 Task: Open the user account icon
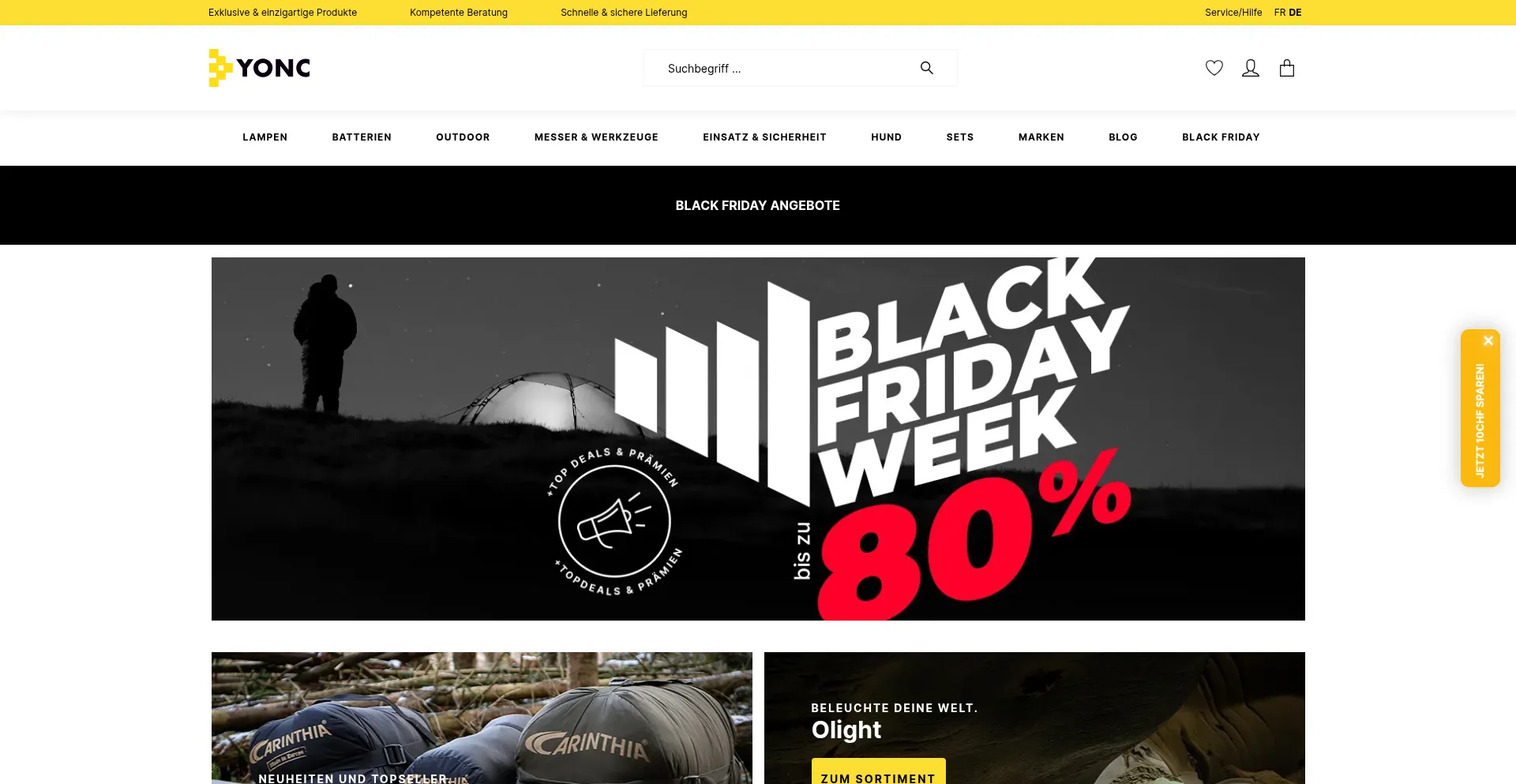pos(1251,68)
